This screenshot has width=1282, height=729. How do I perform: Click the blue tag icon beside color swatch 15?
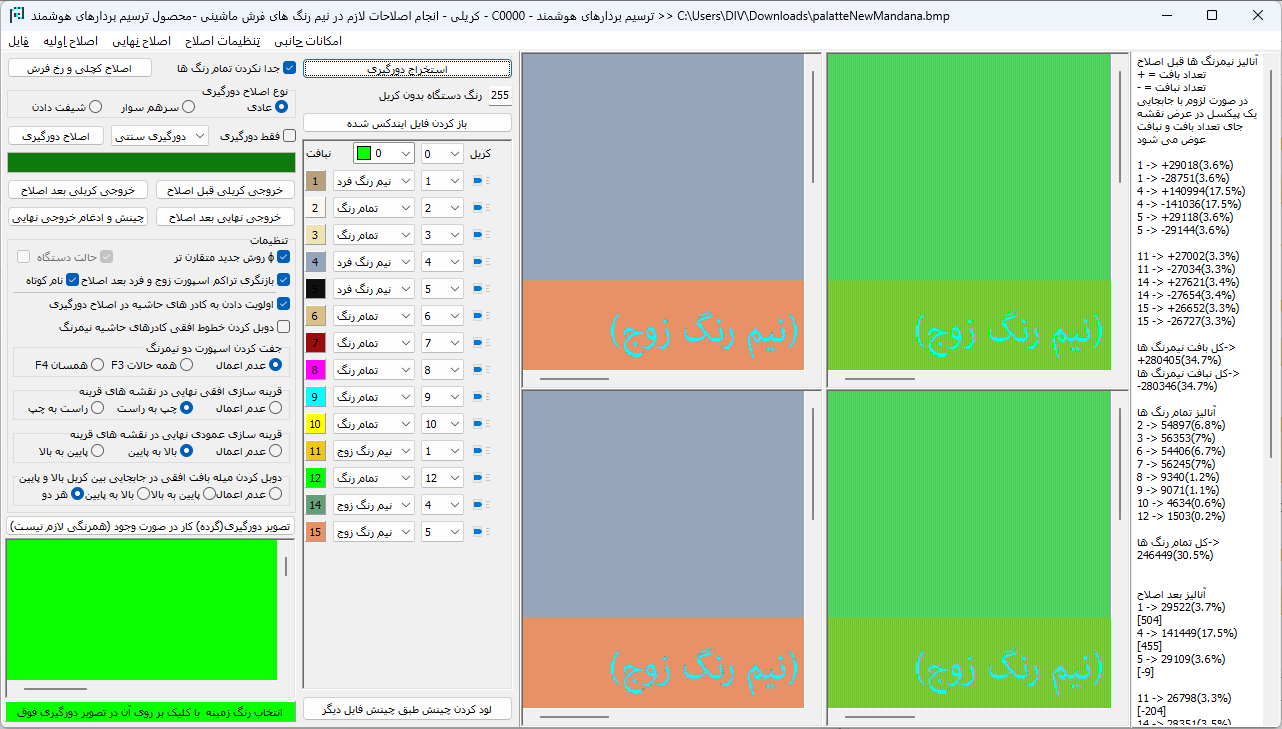point(477,532)
